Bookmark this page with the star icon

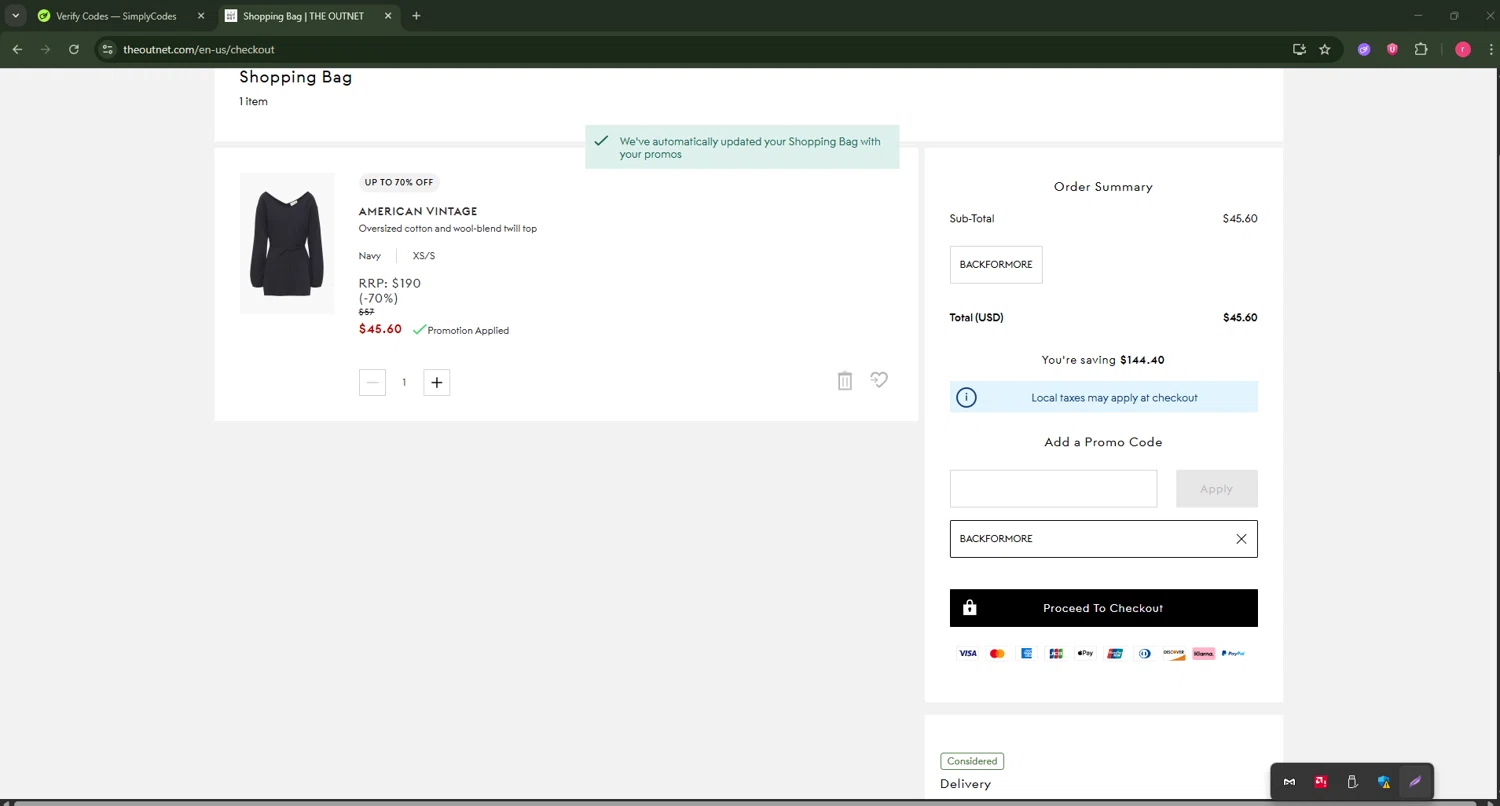point(1325,49)
